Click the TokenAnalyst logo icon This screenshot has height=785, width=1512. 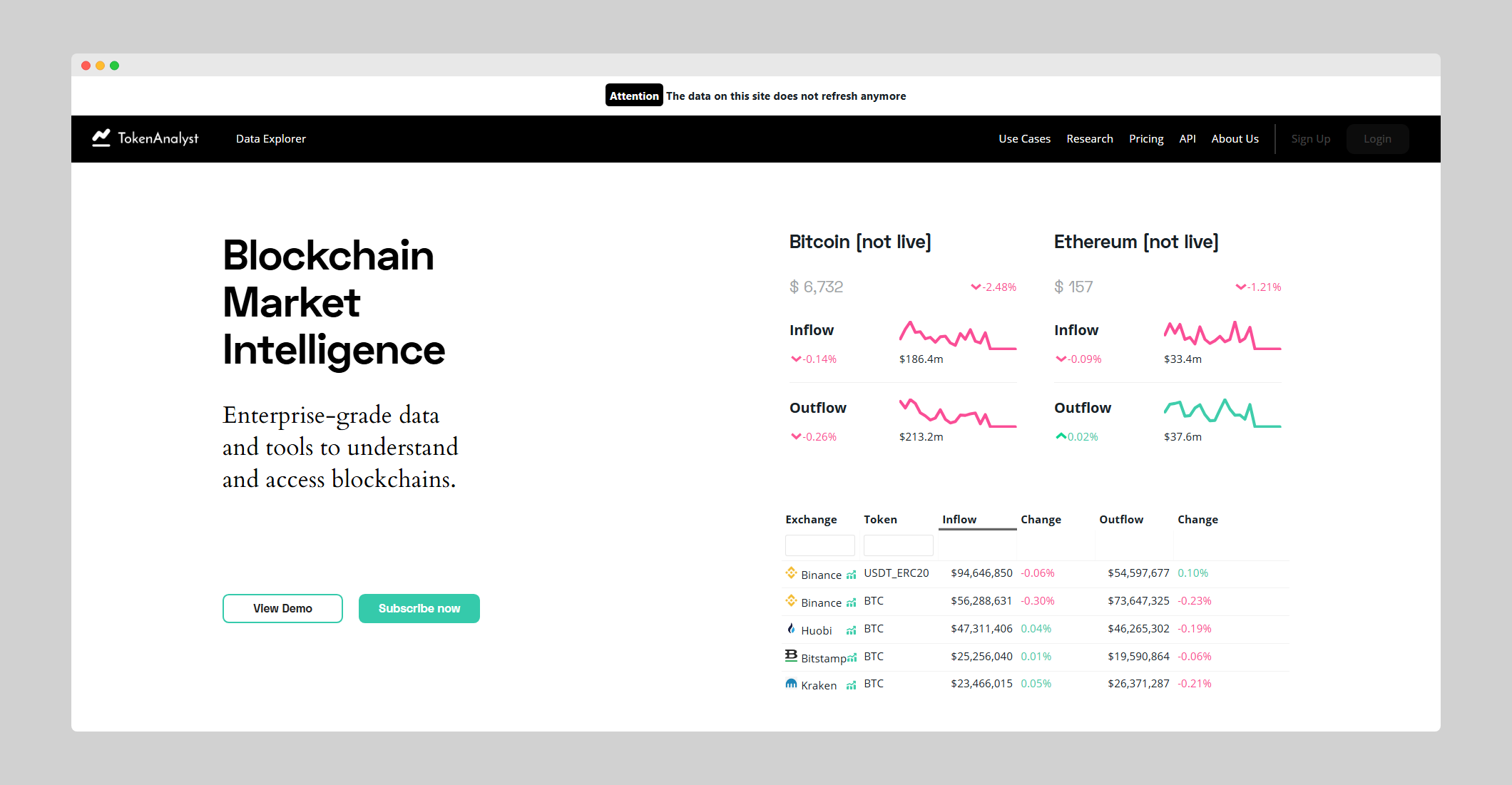coord(101,138)
